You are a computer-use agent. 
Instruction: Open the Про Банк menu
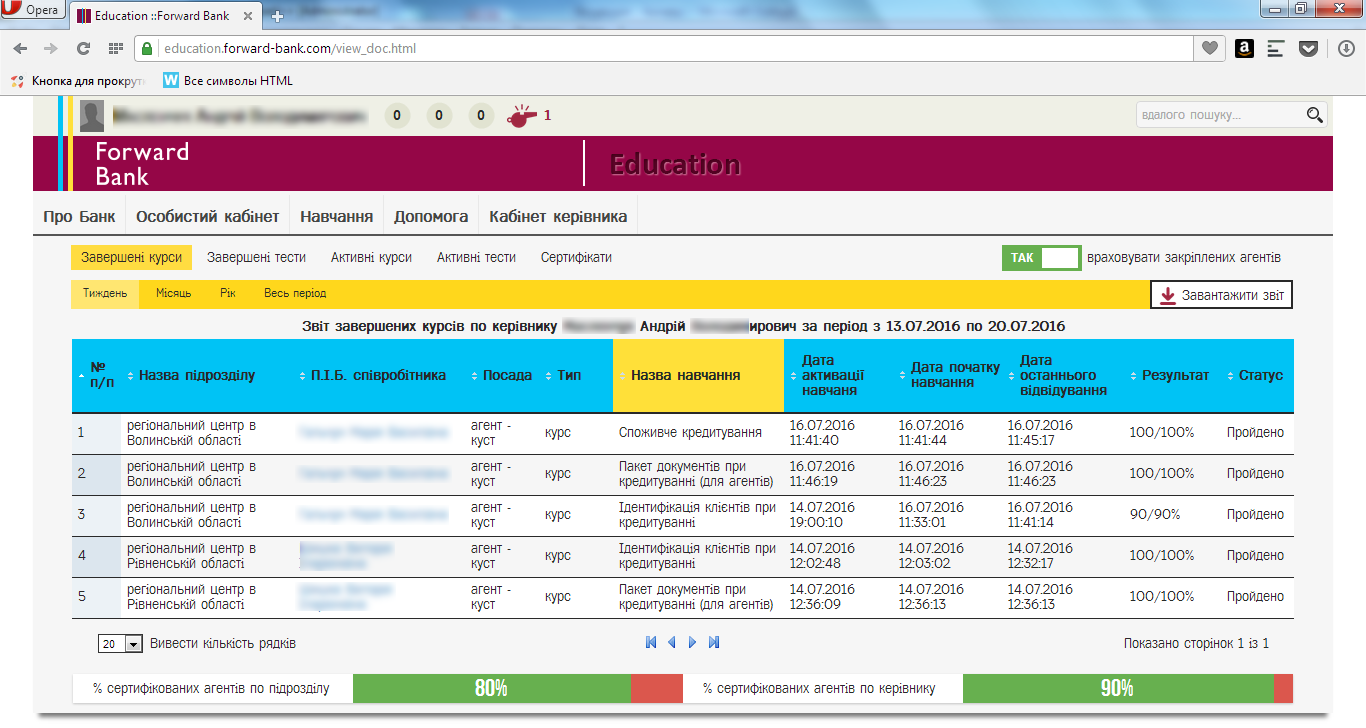coord(79,216)
